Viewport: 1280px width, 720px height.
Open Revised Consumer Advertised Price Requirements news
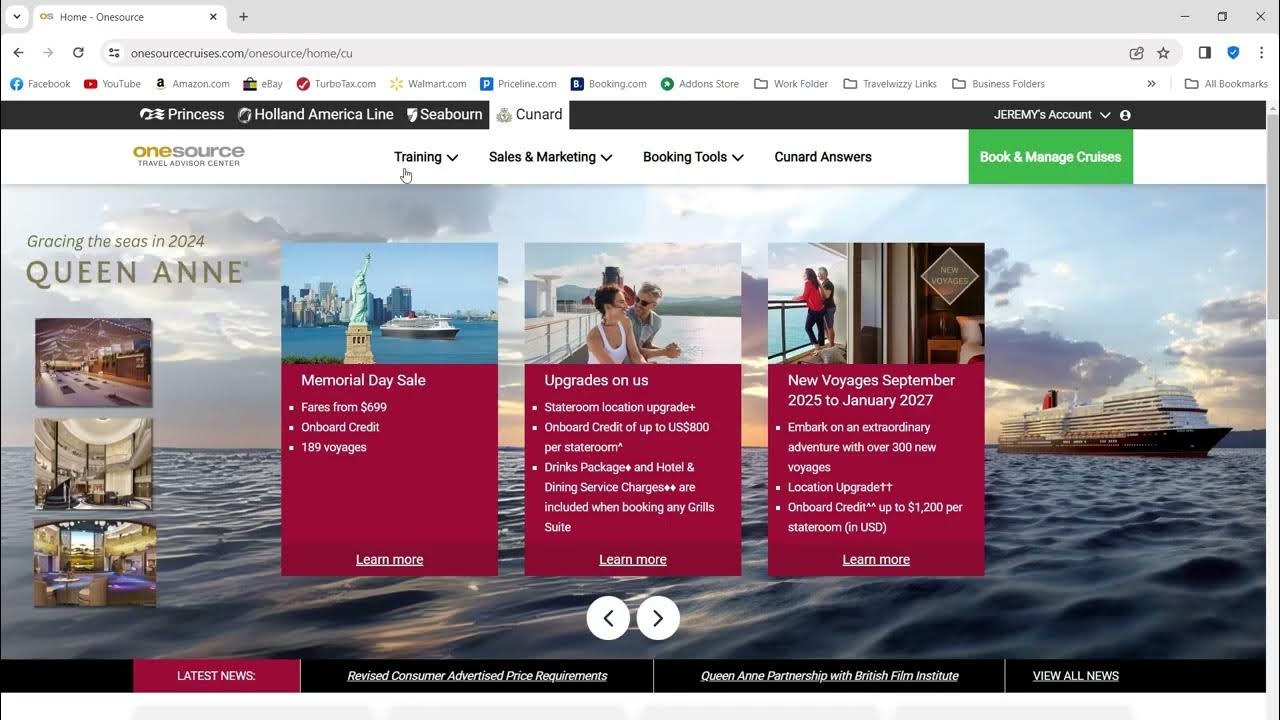coord(477,676)
